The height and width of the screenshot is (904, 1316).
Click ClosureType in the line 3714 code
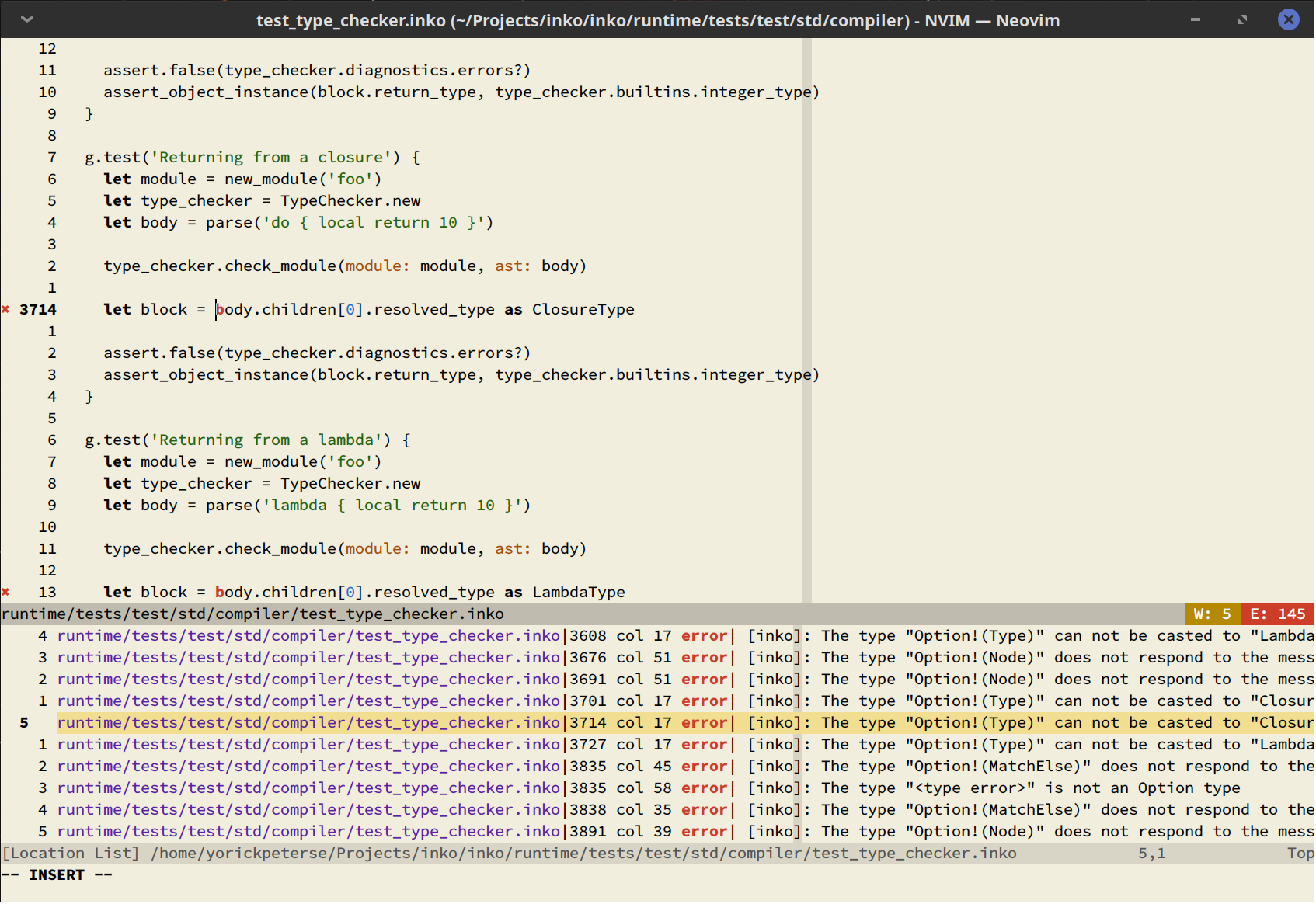click(583, 310)
